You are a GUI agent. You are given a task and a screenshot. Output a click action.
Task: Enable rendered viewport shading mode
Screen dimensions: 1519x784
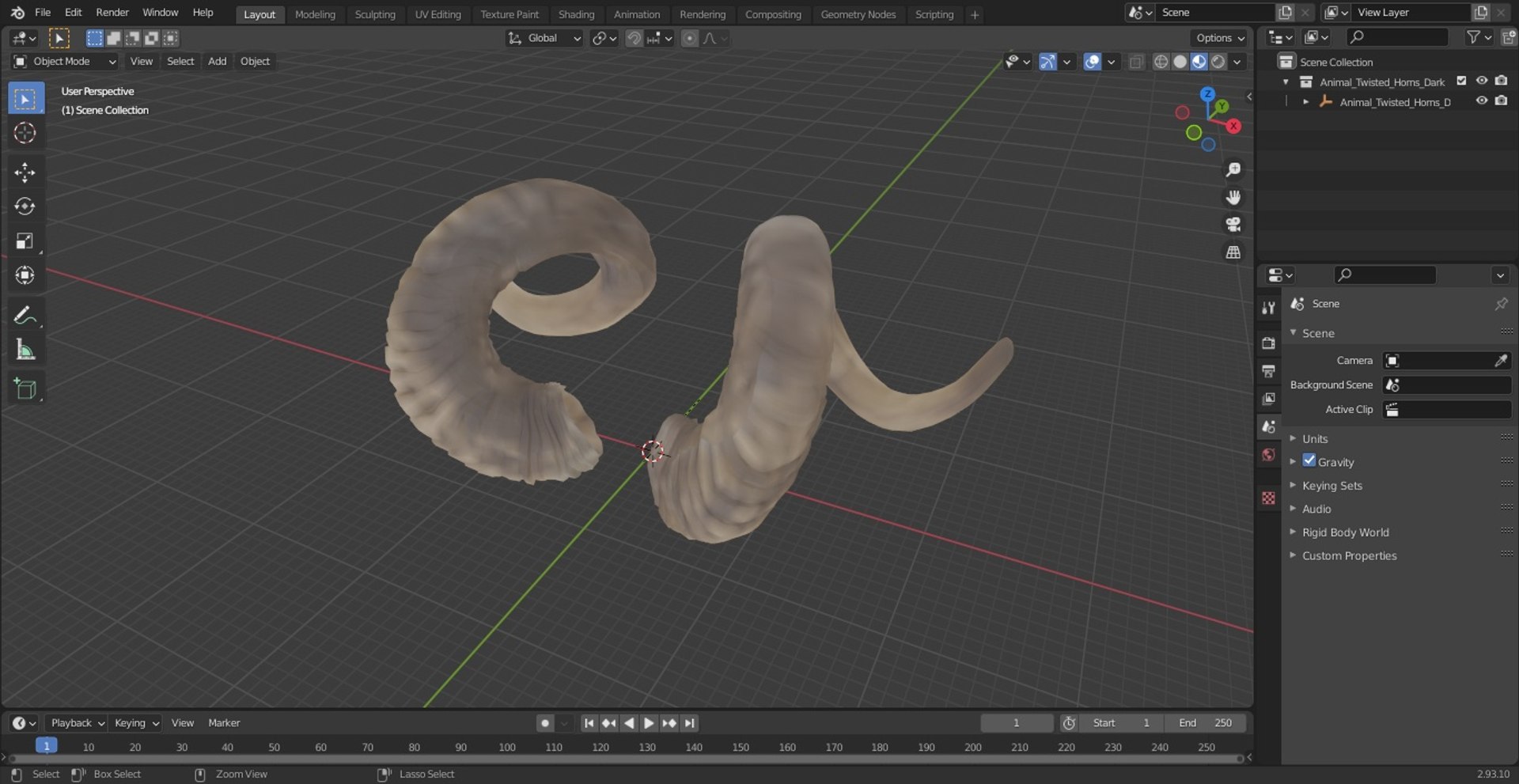[x=1218, y=62]
